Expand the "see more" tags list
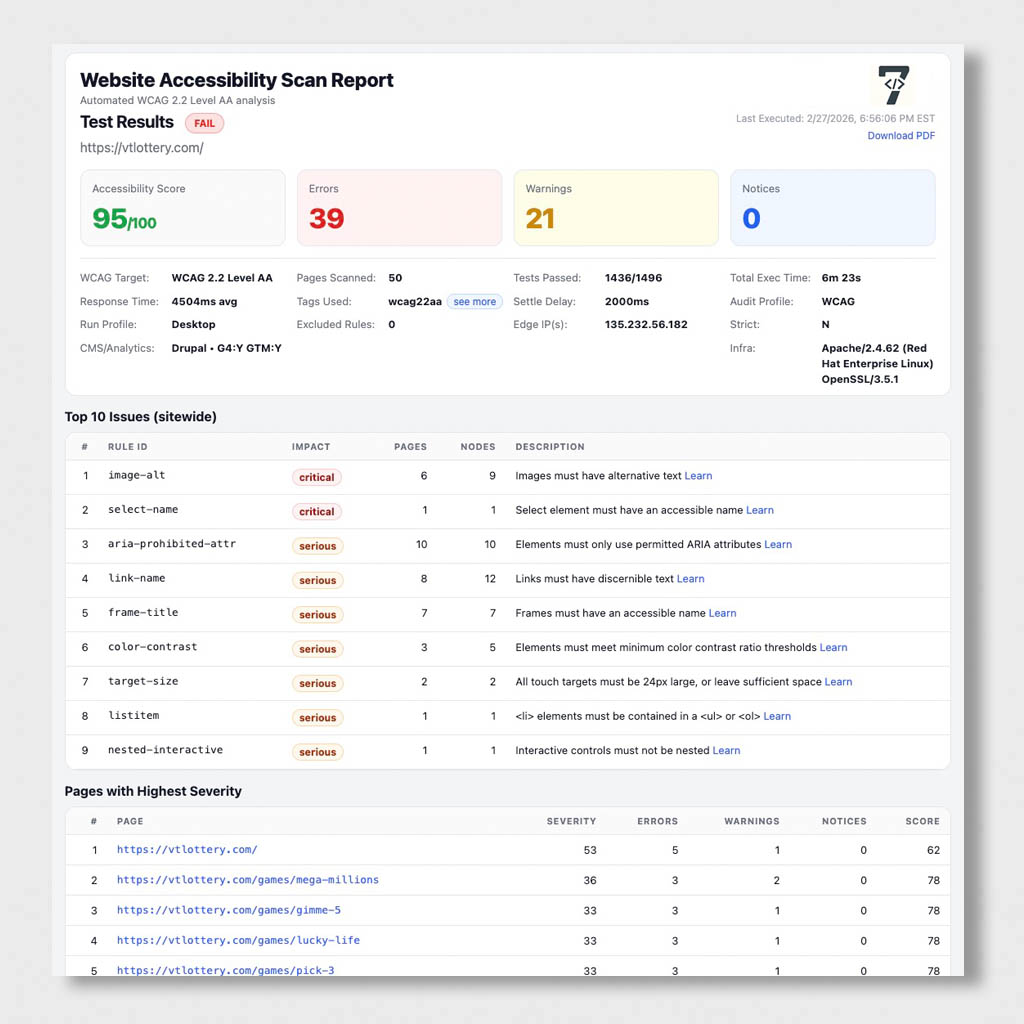The image size is (1024, 1024). 474,301
